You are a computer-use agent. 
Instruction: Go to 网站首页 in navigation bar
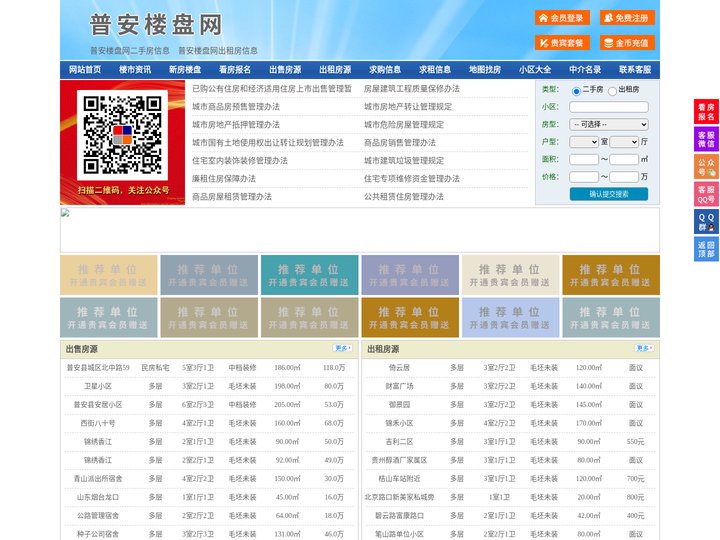[x=85, y=70]
